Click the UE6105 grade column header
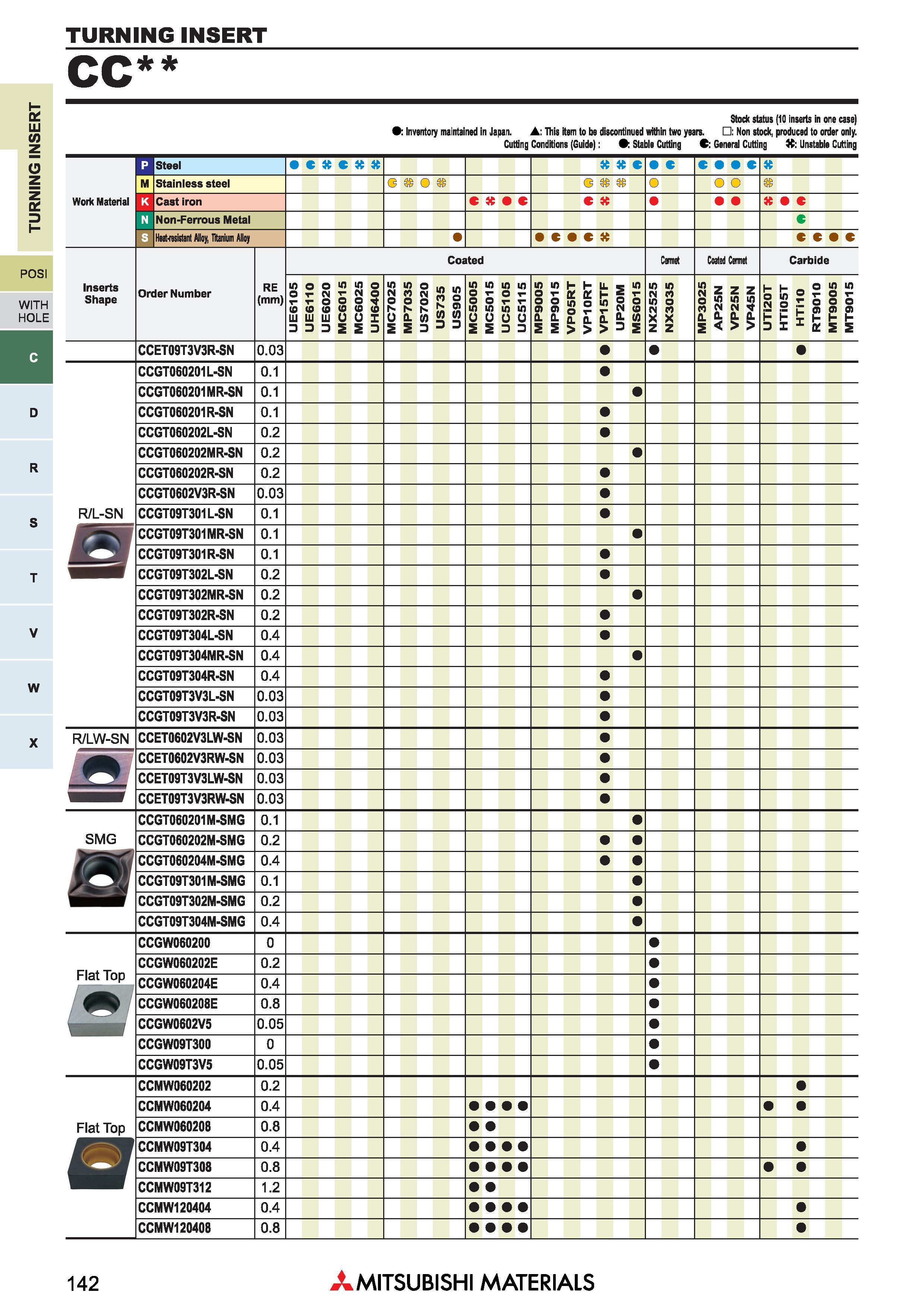This screenshot has height=1308, width=924. point(294,308)
